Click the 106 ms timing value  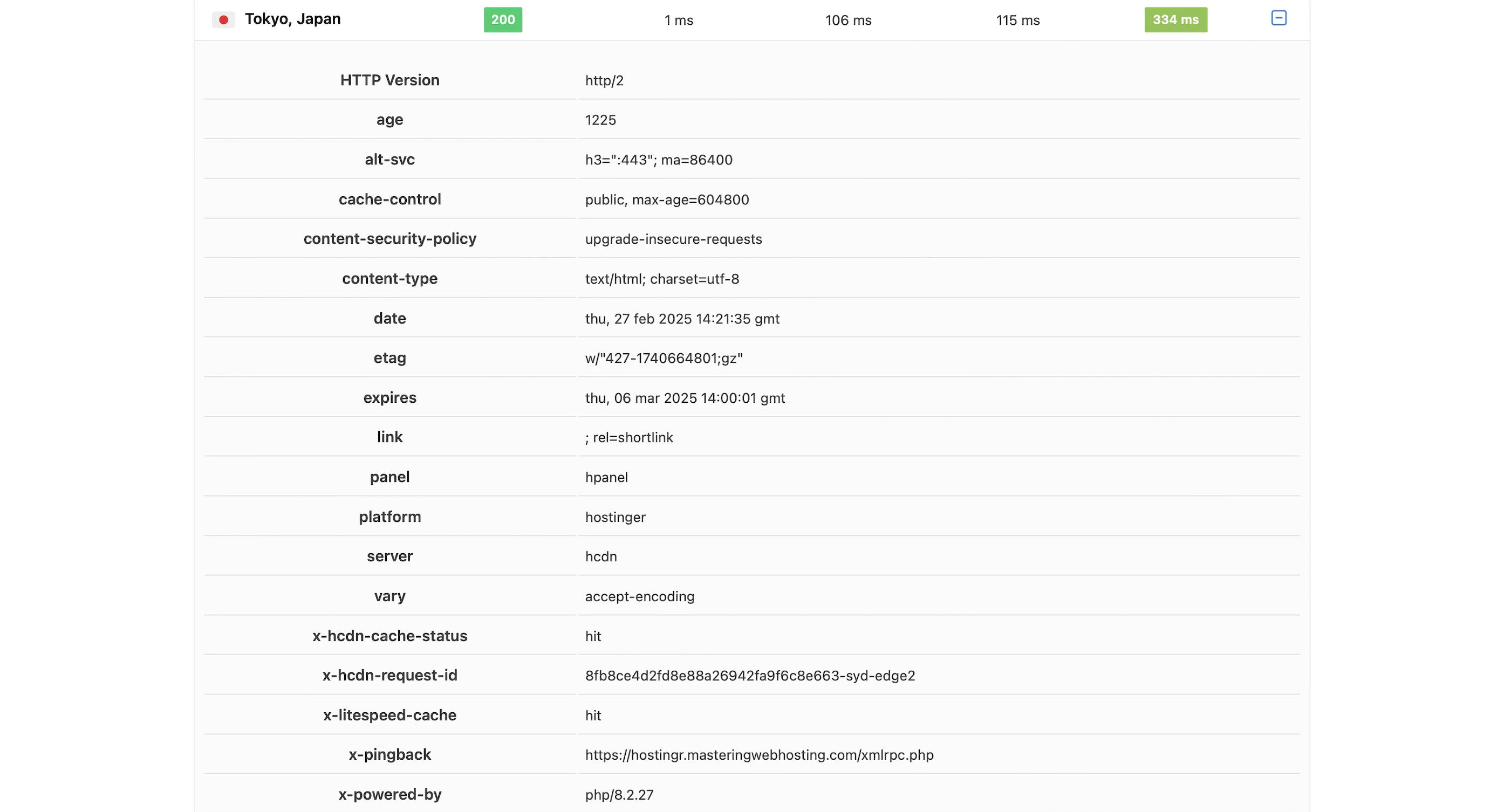847,20
